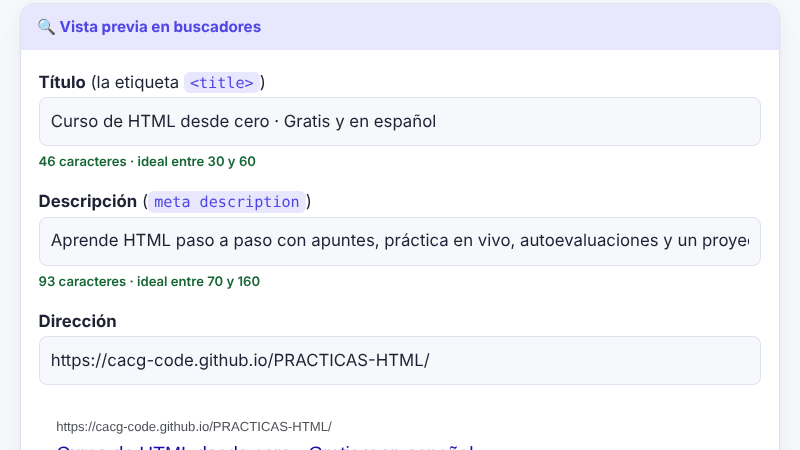Click the '46 caracteres · ideal entre 30 y 60' text

click(x=147, y=161)
